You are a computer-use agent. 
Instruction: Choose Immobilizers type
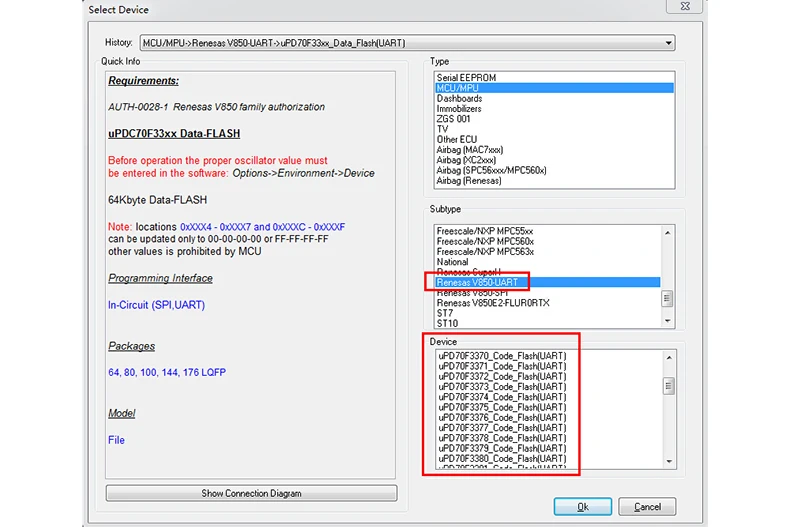click(x=554, y=108)
